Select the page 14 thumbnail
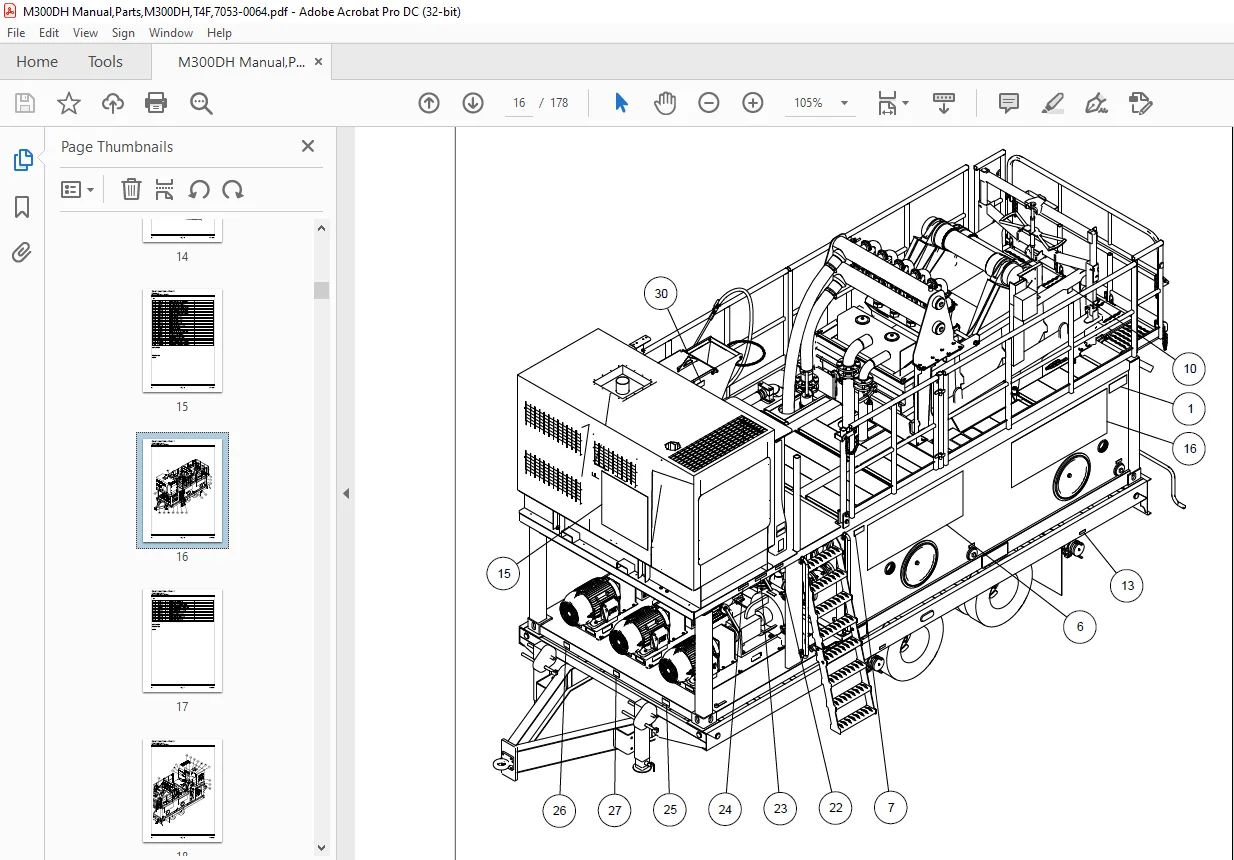1234x860 pixels. [x=182, y=230]
